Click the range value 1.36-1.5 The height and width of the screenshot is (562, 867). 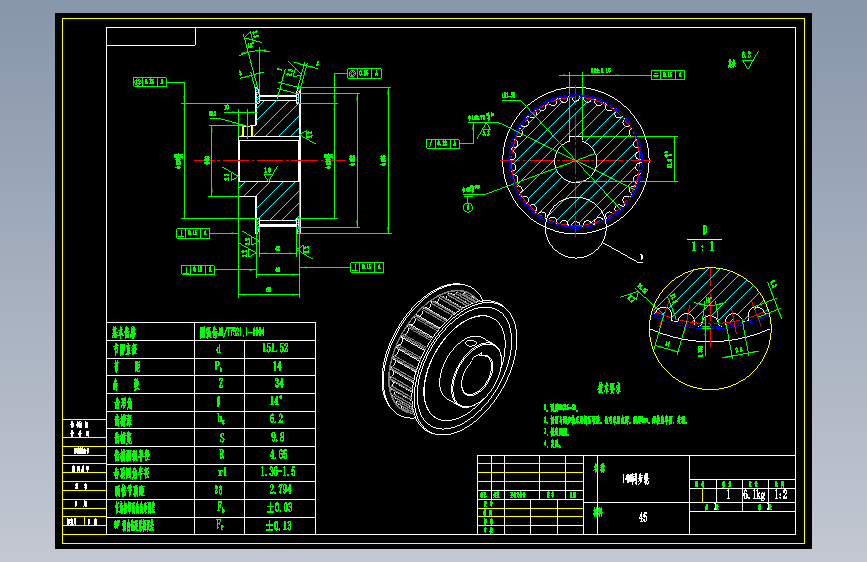tap(278, 472)
